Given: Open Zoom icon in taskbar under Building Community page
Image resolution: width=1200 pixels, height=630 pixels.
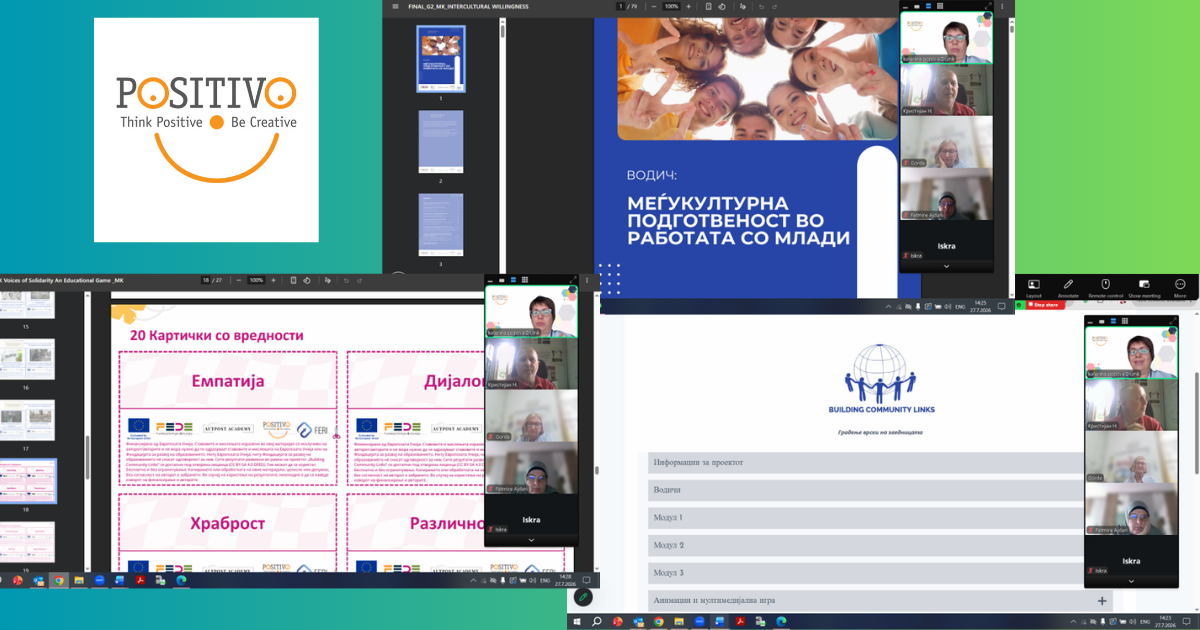Looking at the screenshot, I should (x=700, y=621).
